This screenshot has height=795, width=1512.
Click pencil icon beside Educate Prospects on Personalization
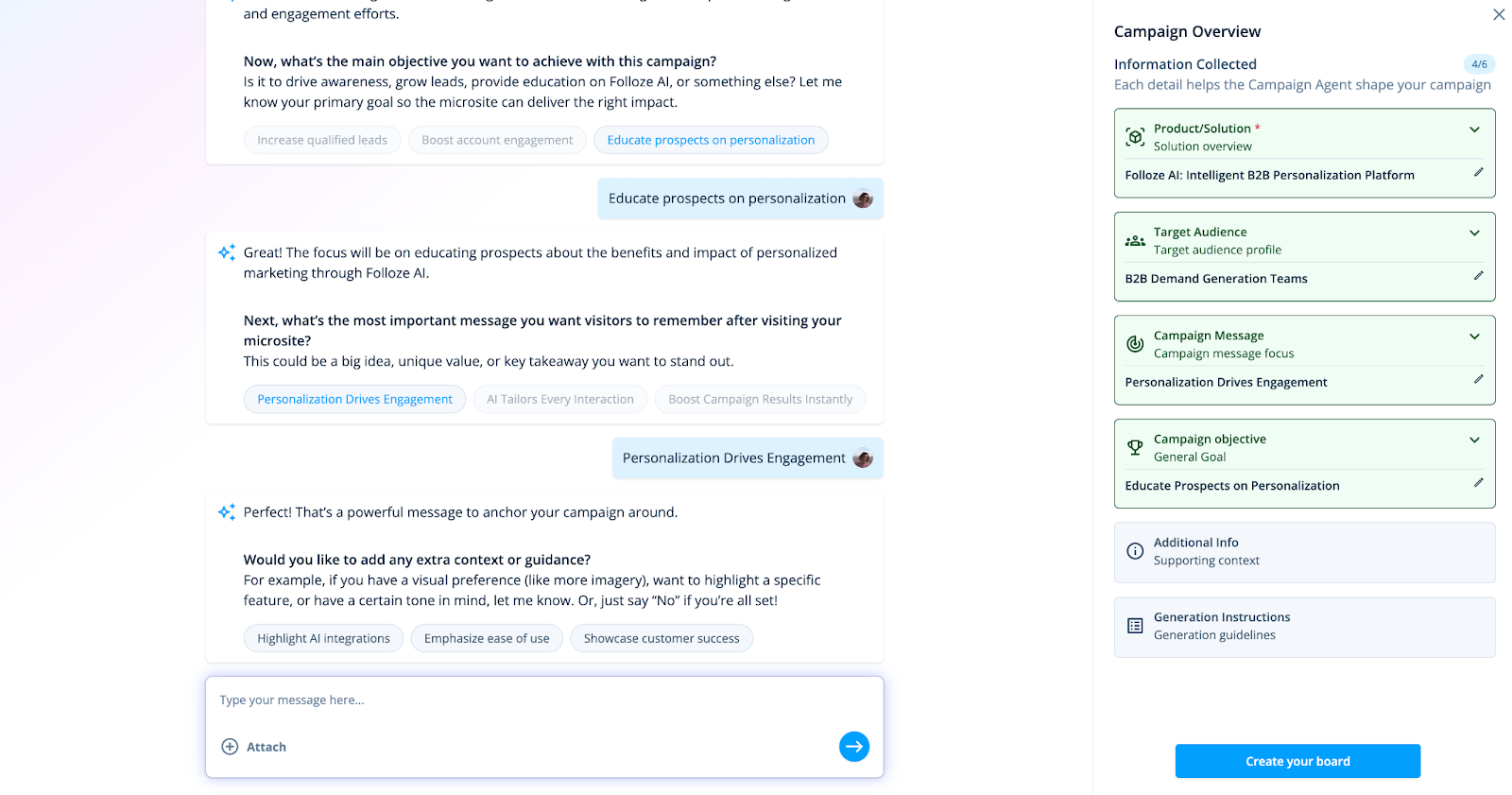point(1478,483)
